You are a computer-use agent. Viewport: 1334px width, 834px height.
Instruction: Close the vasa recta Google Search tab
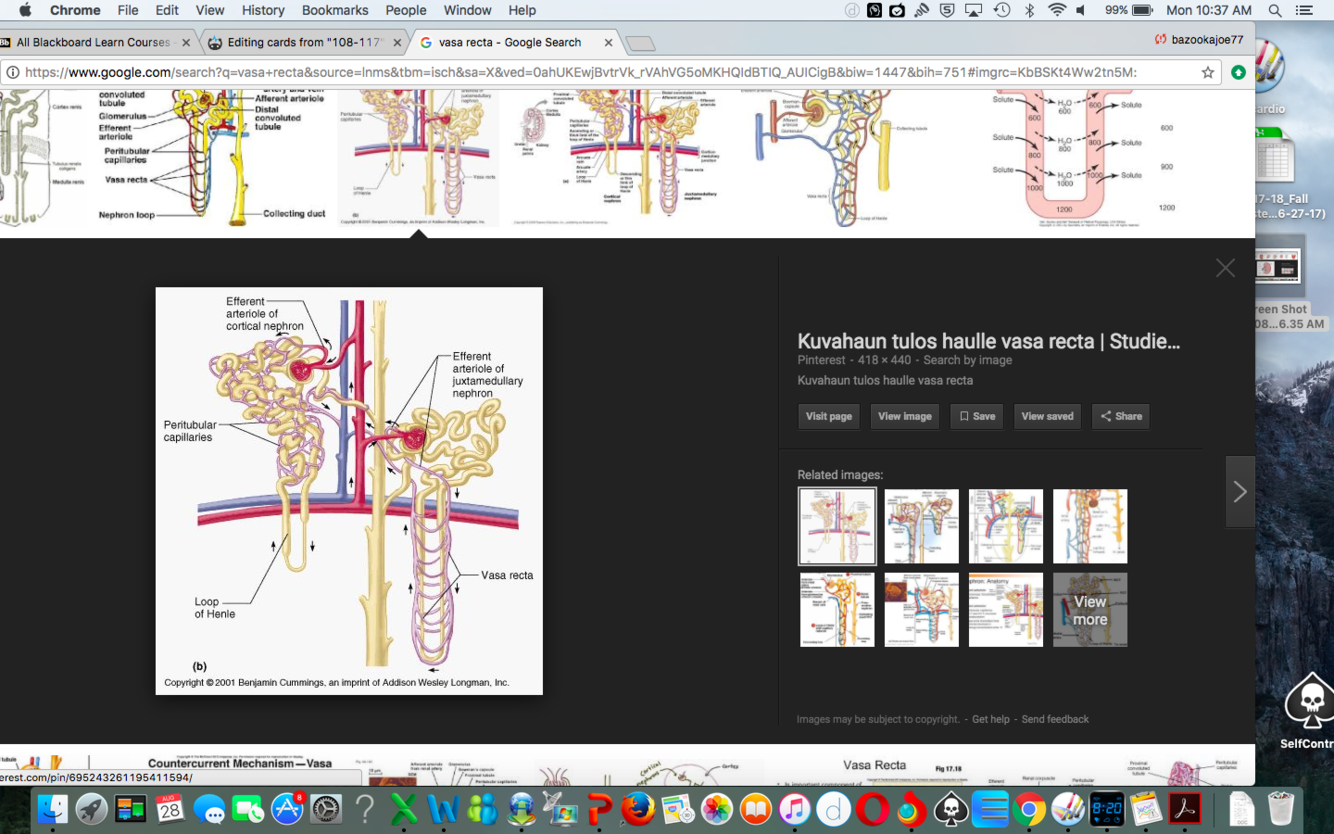pyautogui.click(x=608, y=42)
